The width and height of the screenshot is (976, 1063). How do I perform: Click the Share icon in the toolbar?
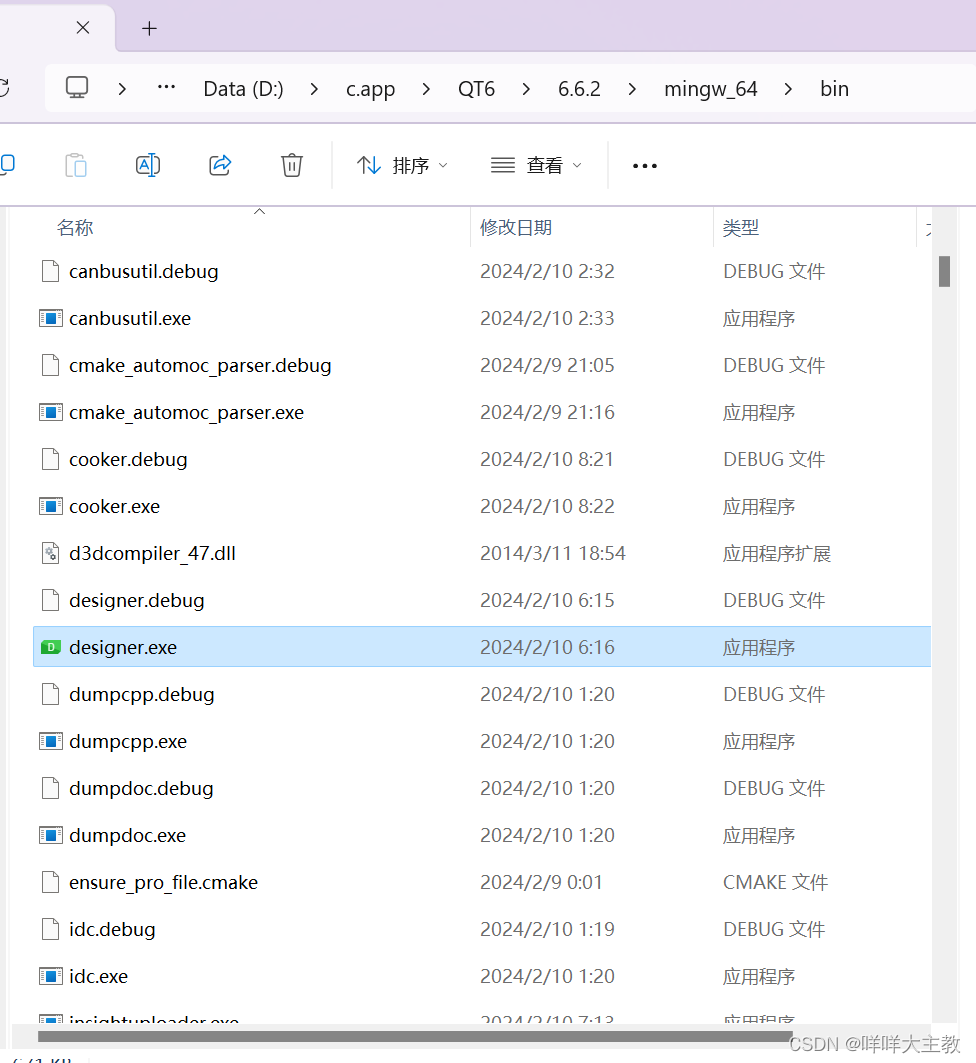point(220,165)
